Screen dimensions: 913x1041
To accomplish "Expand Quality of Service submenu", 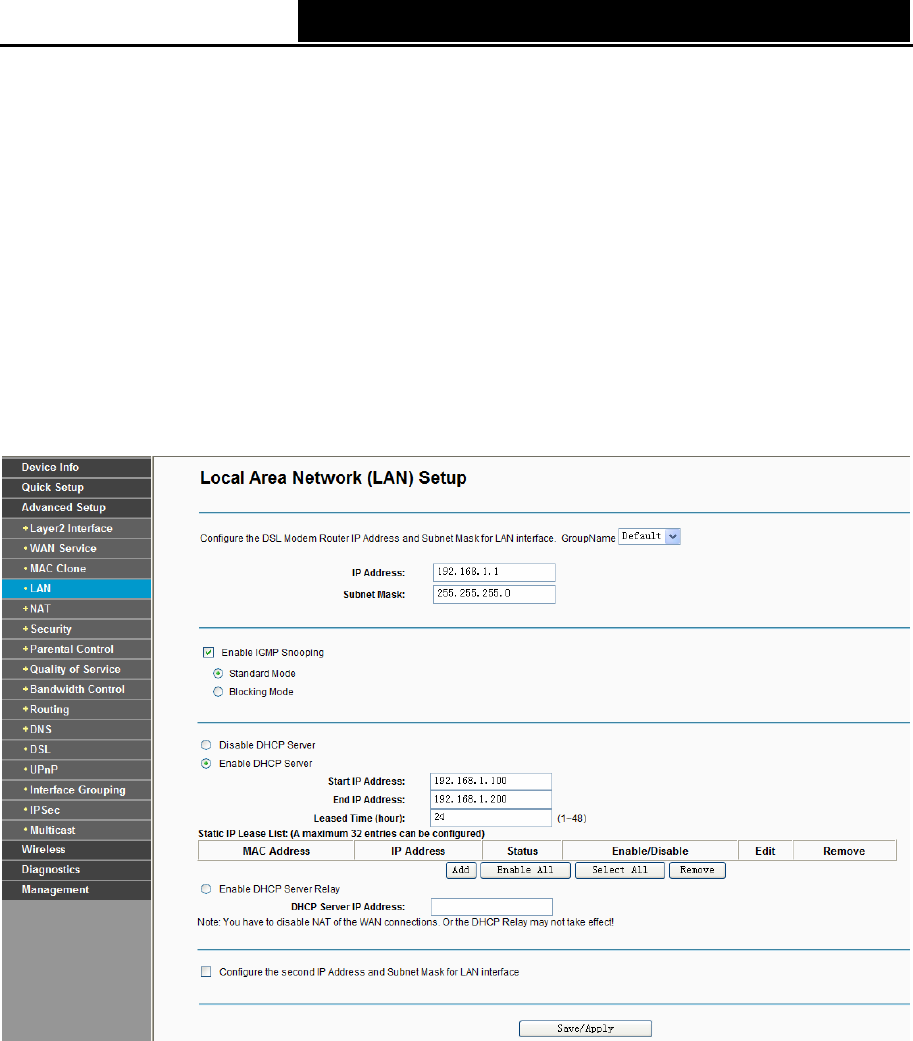I will coord(74,669).
